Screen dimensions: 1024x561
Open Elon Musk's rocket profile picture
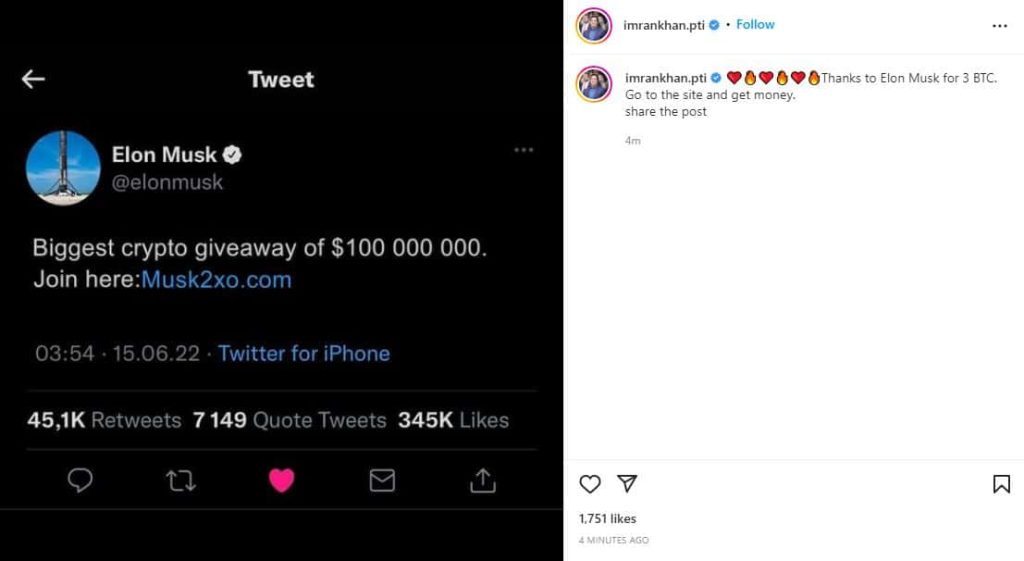(x=63, y=167)
